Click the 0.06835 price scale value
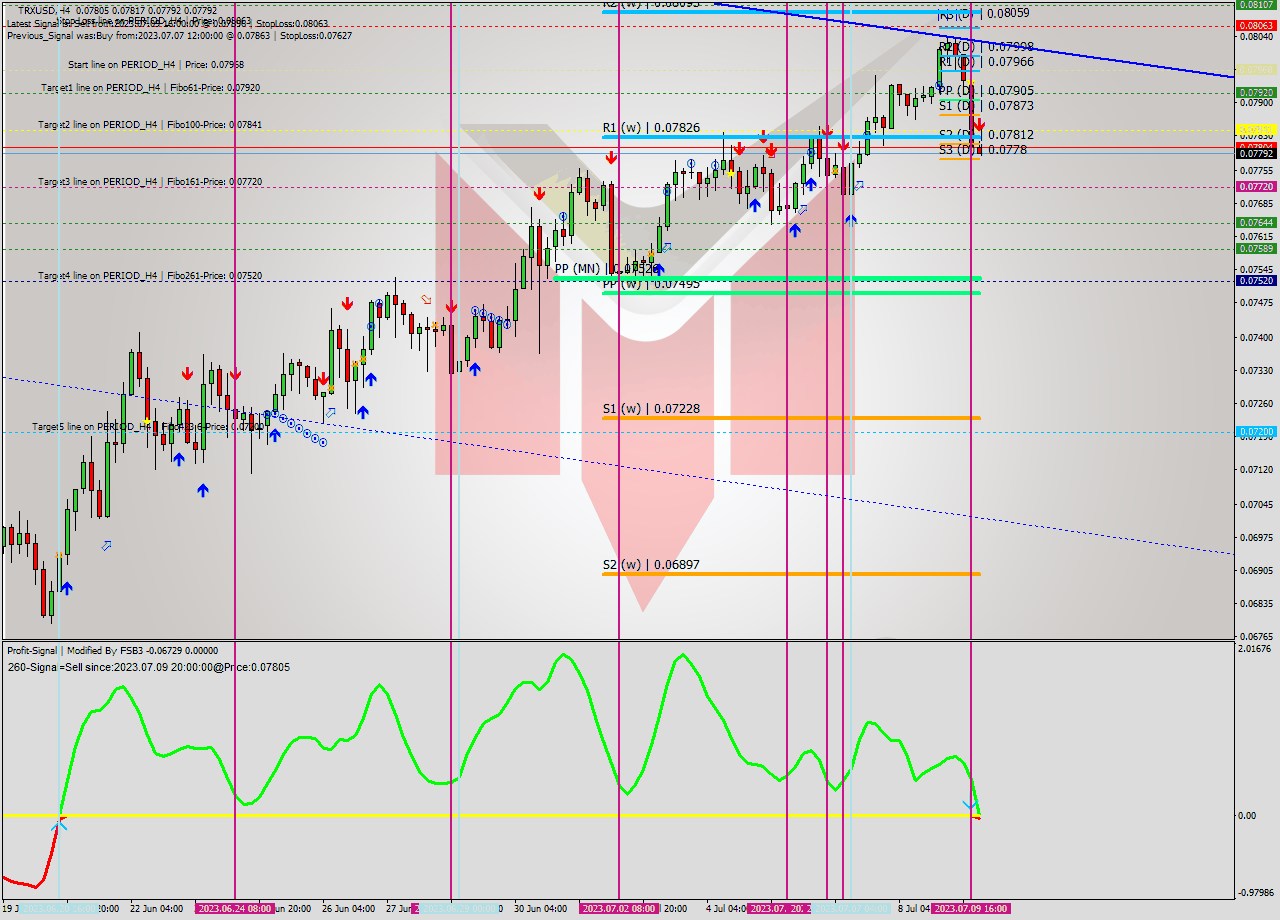The width and height of the screenshot is (1280, 920). coord(1257,604)
